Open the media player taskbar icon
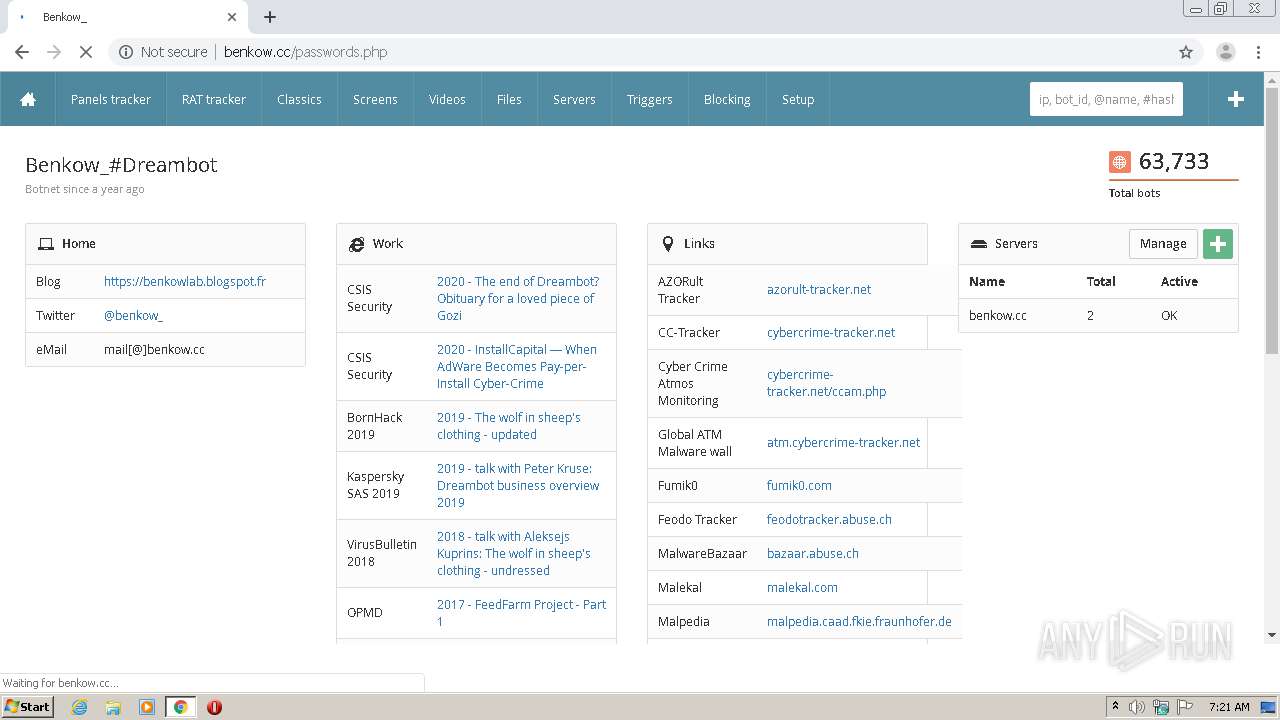The width and height of the screenshot is (1280, 720). [x=147, y=707]
